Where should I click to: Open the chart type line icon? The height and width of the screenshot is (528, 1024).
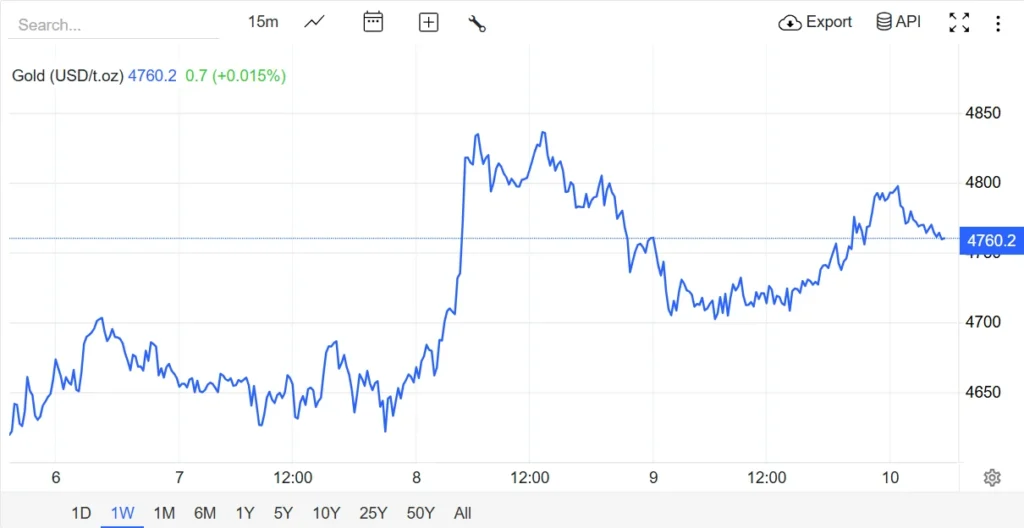pos(315,22)
